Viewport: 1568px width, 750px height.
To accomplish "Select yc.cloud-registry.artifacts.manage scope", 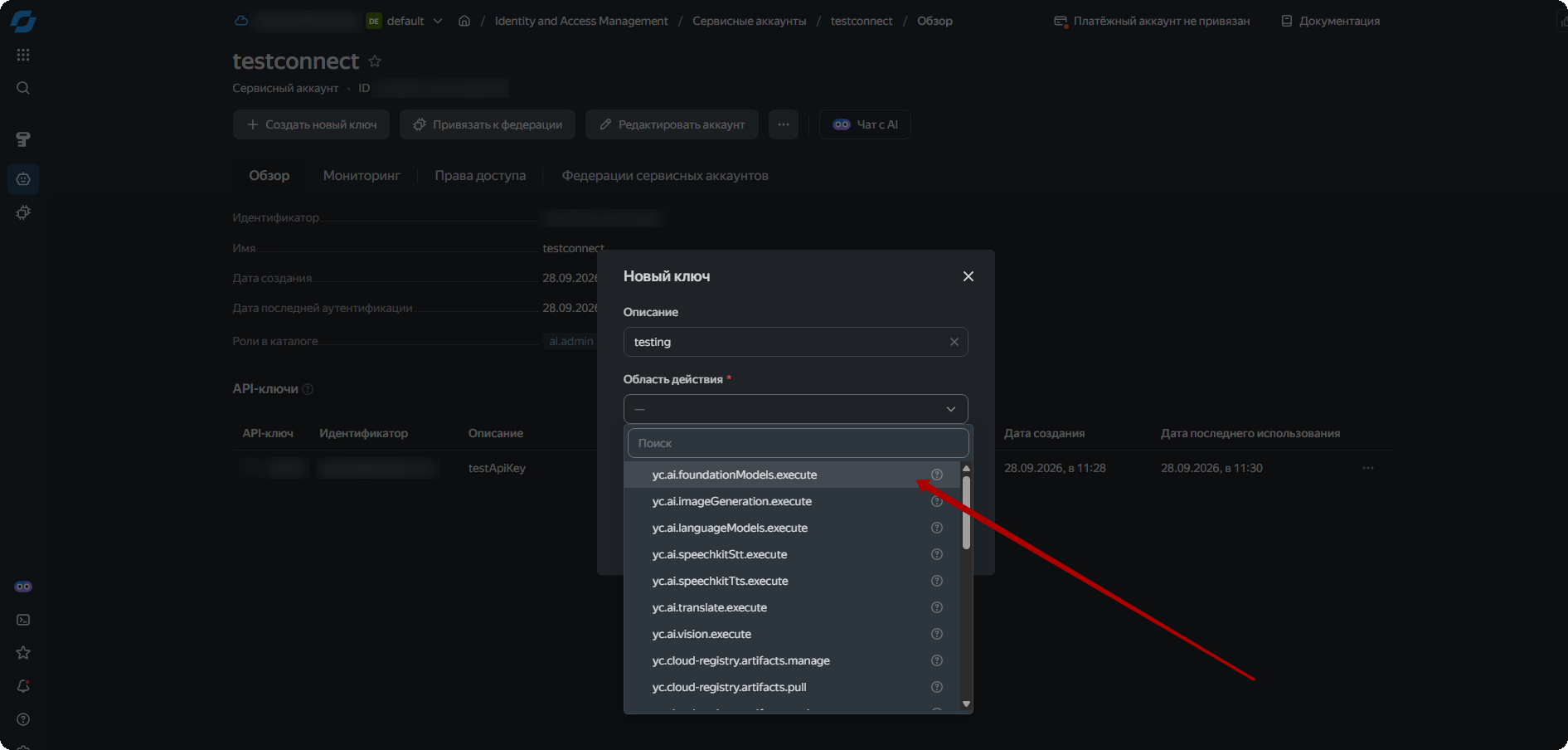I will tap(793, 660).
